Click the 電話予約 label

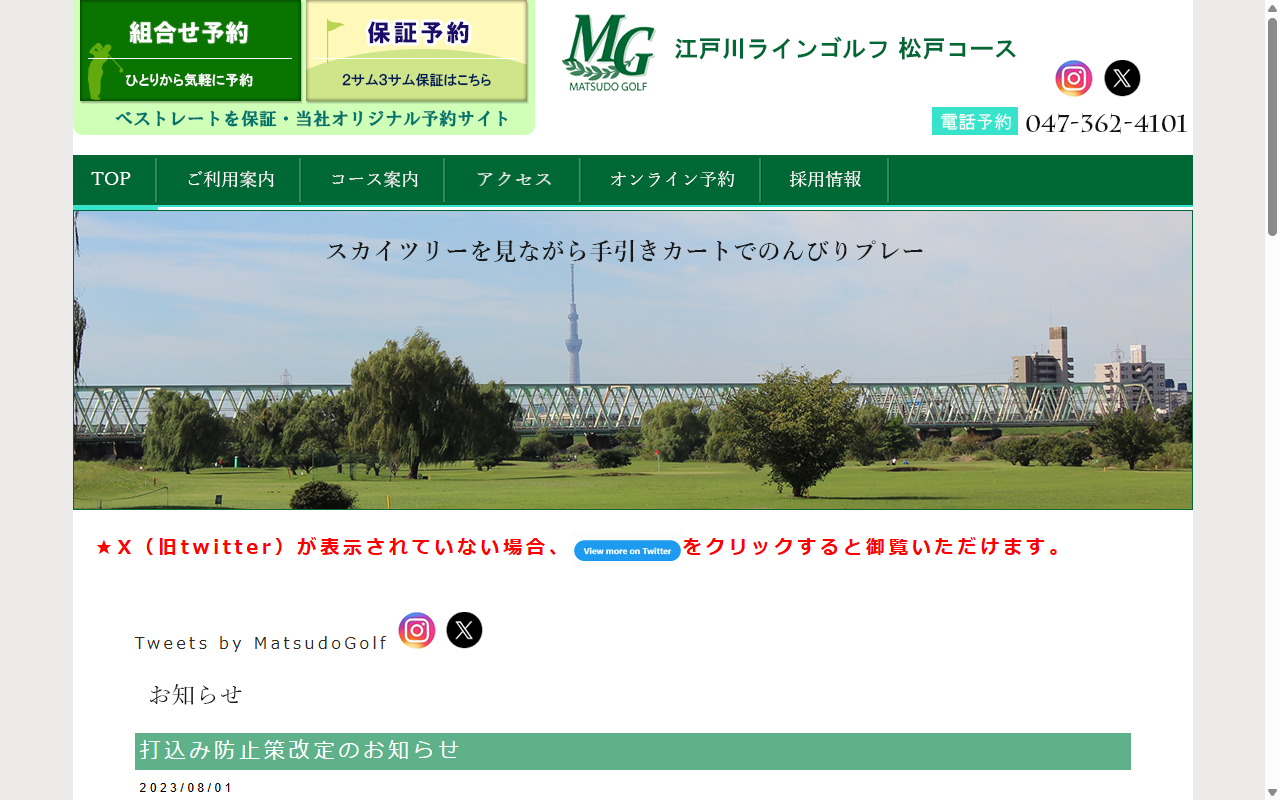pyautogui.click(x=975, y=122)
